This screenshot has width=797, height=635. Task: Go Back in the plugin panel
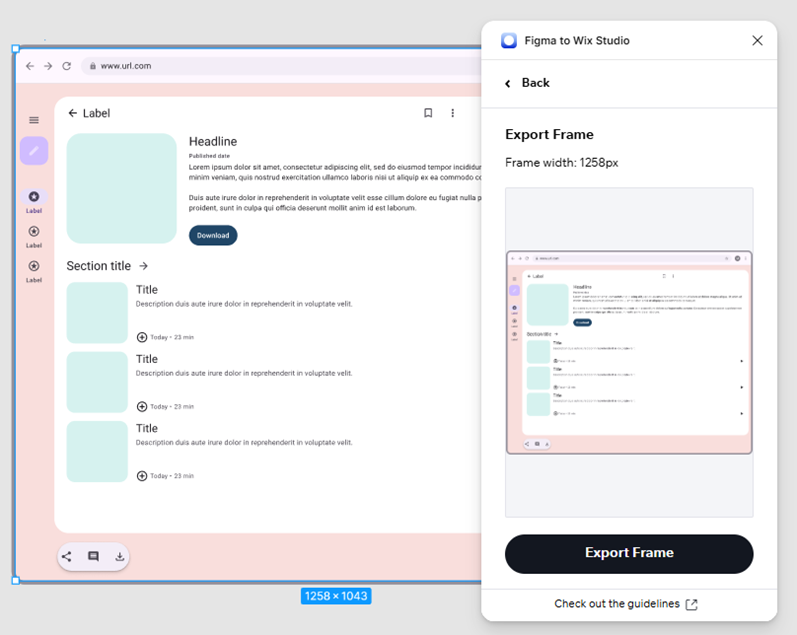click(528, 83)
